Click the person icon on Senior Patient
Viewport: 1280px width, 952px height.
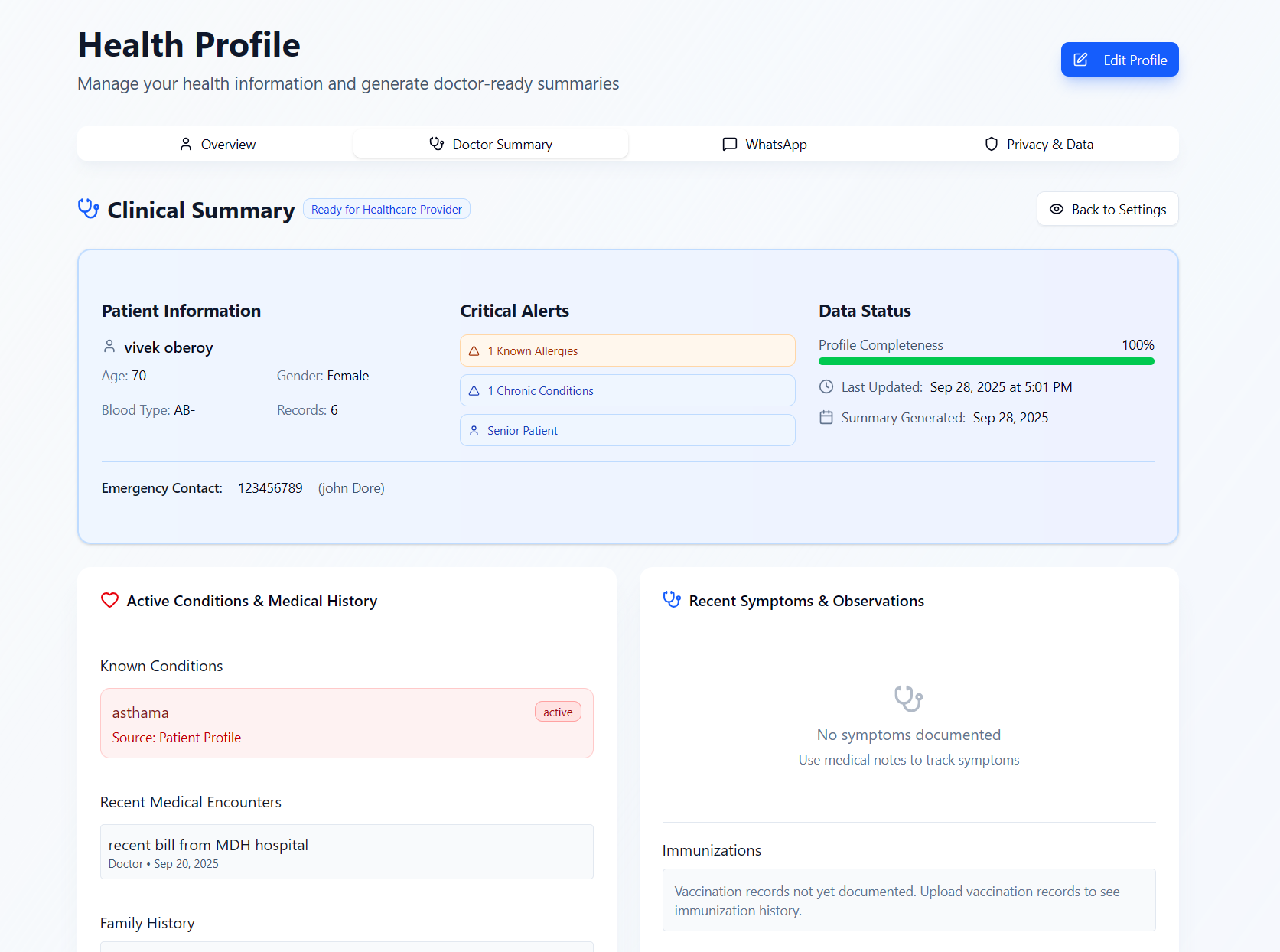click(x=474, y=430)
